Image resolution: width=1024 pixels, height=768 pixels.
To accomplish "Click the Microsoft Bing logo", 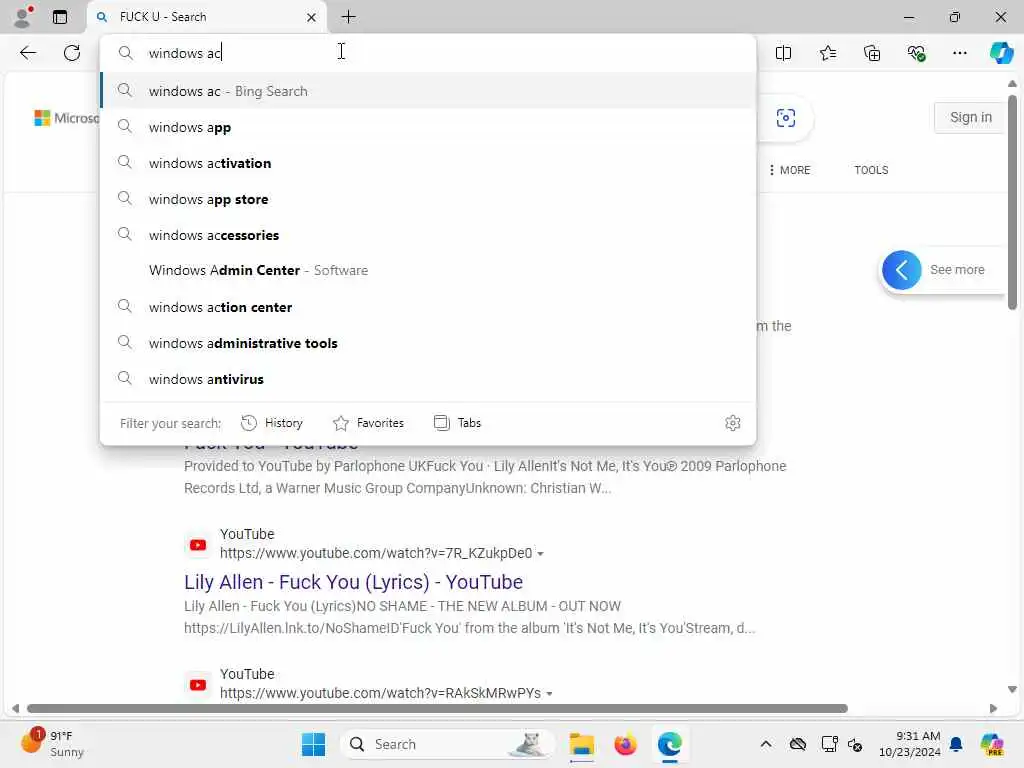I will (67, 118).
